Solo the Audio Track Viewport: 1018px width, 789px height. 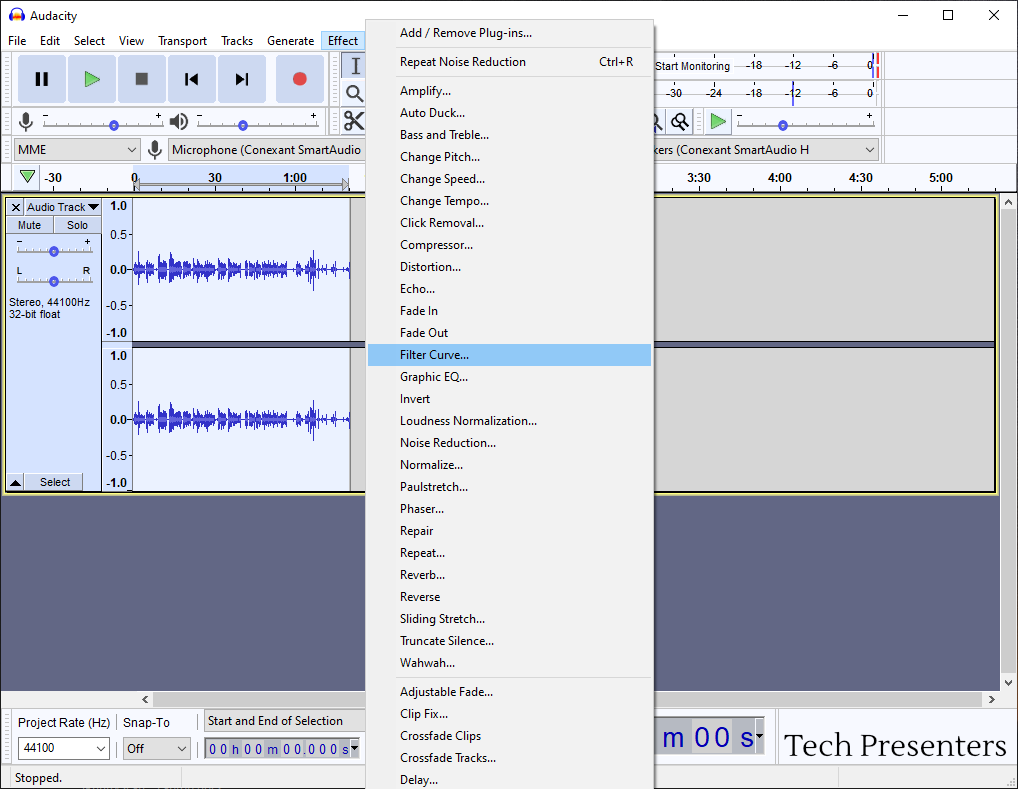point(77,225)
